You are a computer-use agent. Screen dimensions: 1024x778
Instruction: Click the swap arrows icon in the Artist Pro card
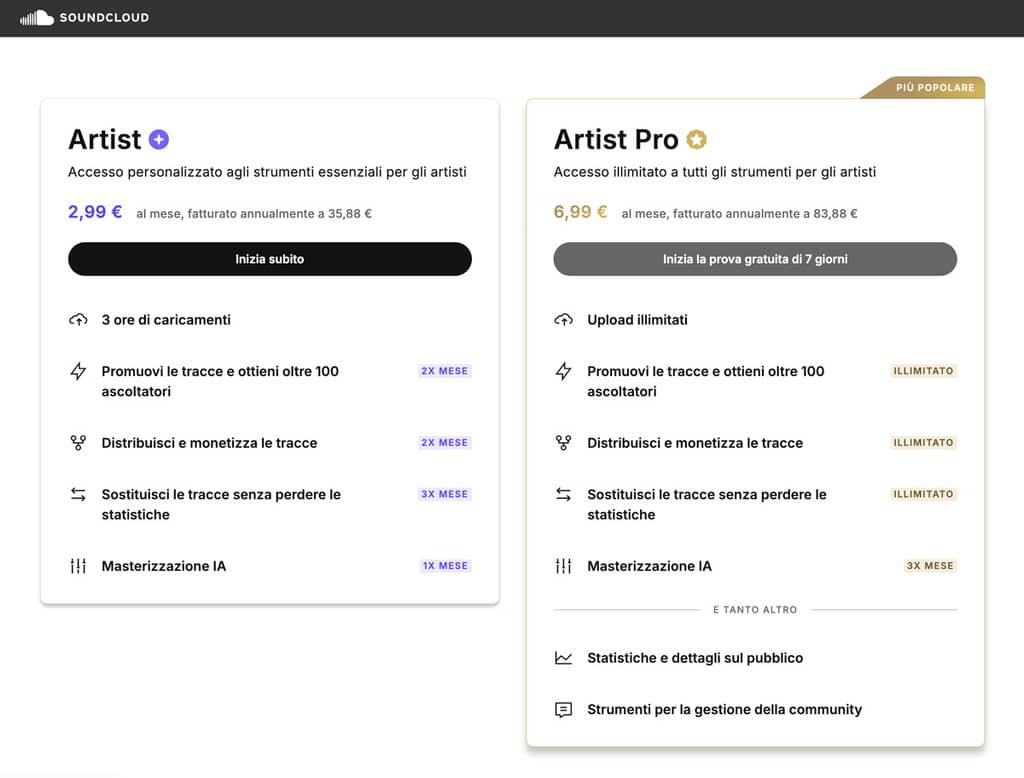pos(564,494)
